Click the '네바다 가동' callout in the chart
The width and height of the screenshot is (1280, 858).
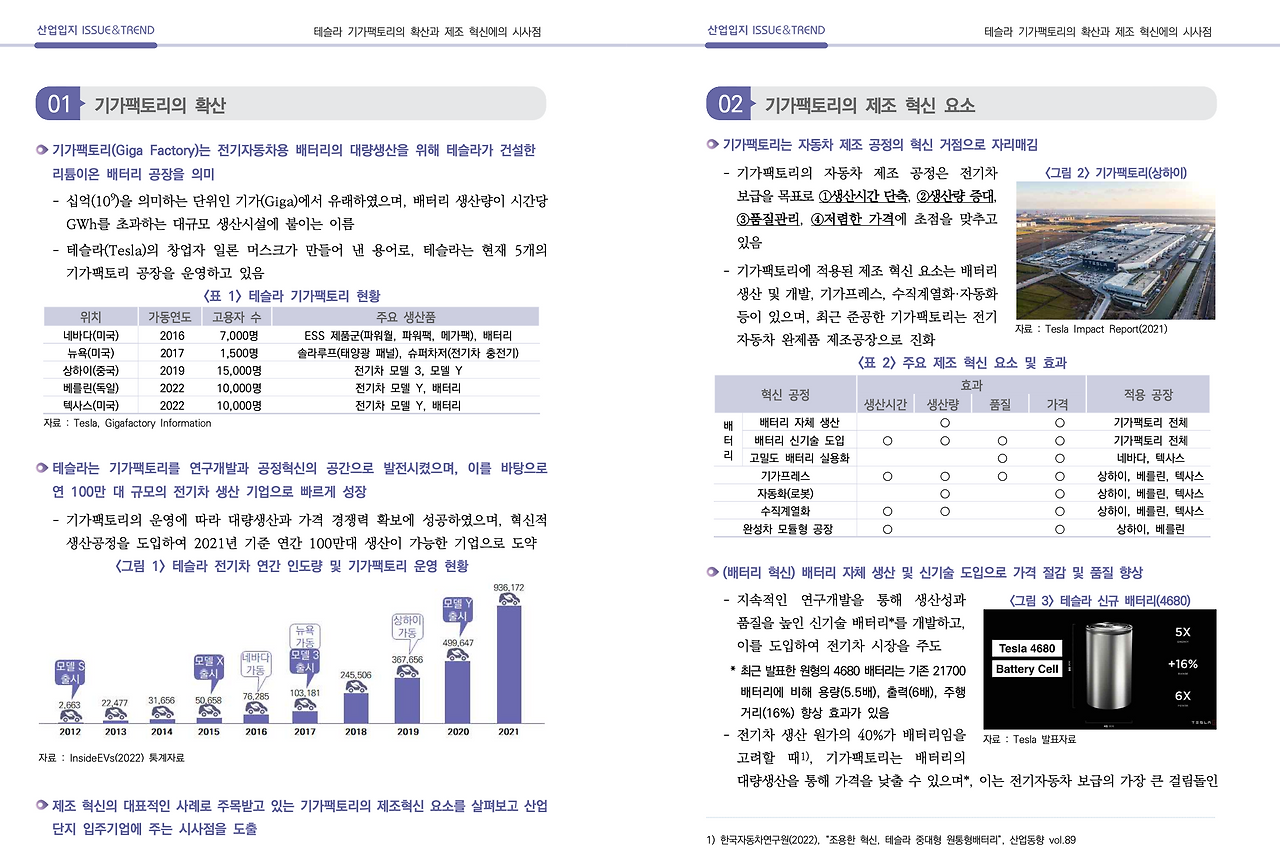pyautogui.click(x=257, y=664)
